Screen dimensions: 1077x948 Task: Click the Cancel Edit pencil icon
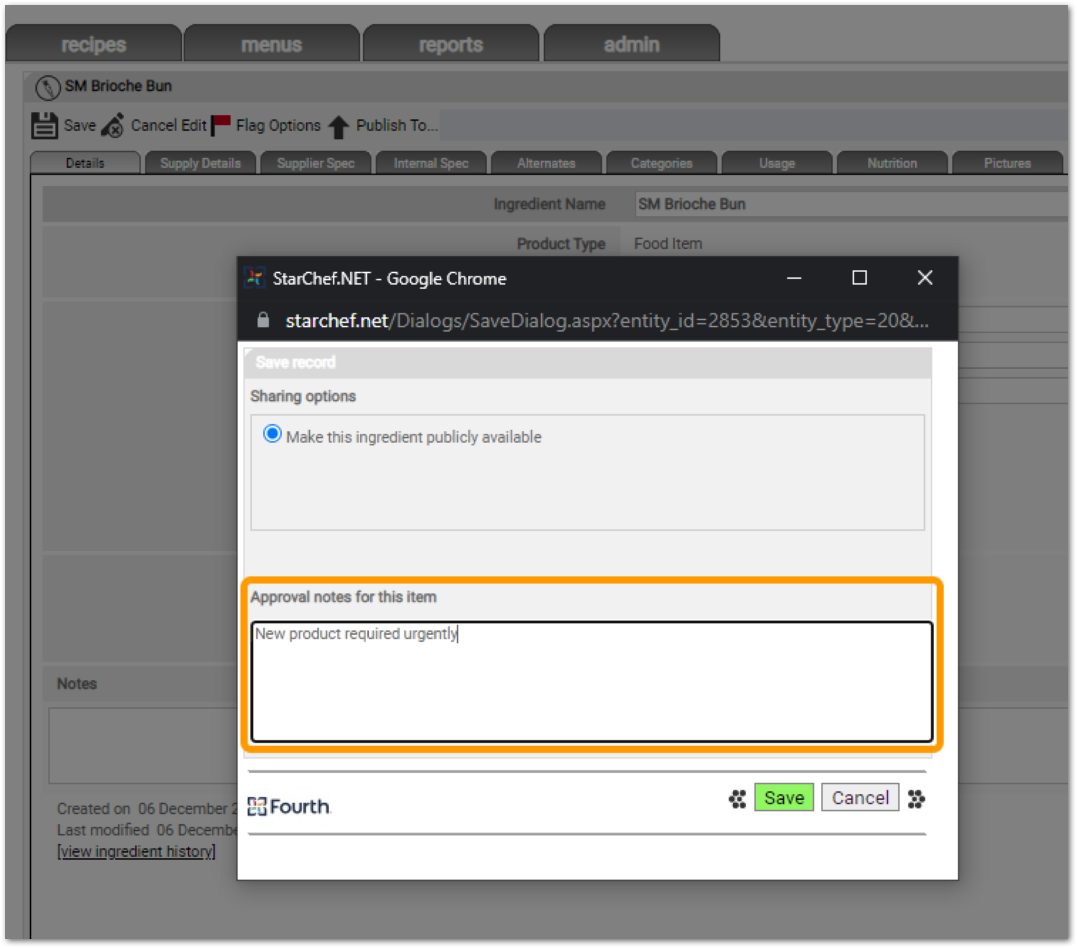pyautogui.click(x=113, y=126)
